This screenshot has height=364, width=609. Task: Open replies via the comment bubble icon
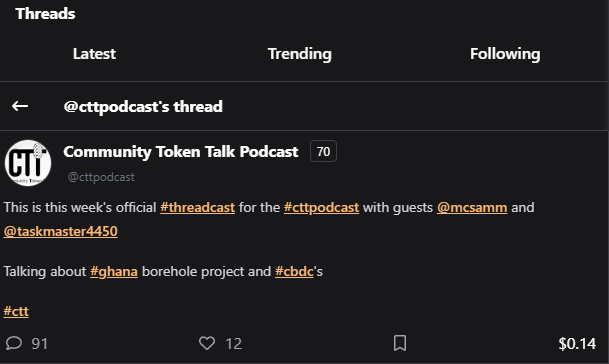[14, 343]
